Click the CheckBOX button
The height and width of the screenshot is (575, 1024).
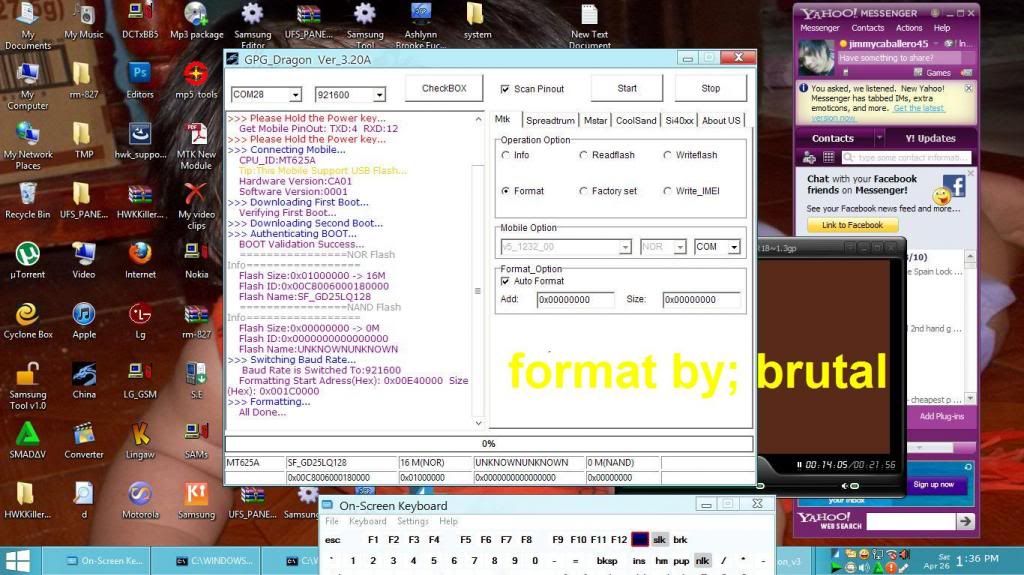(x=444, y=88)
